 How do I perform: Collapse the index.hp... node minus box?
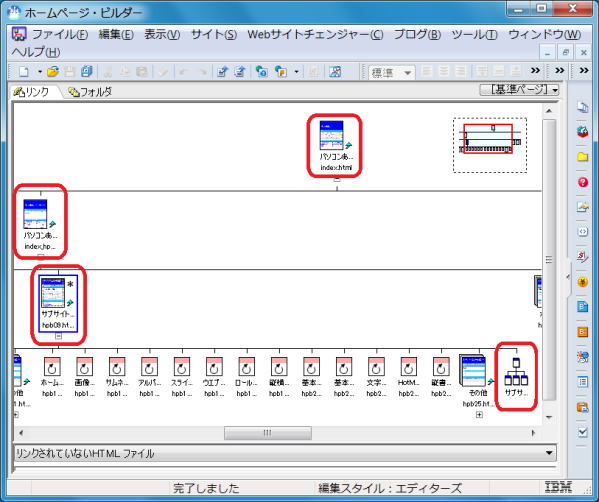click(x=40, y=257)
